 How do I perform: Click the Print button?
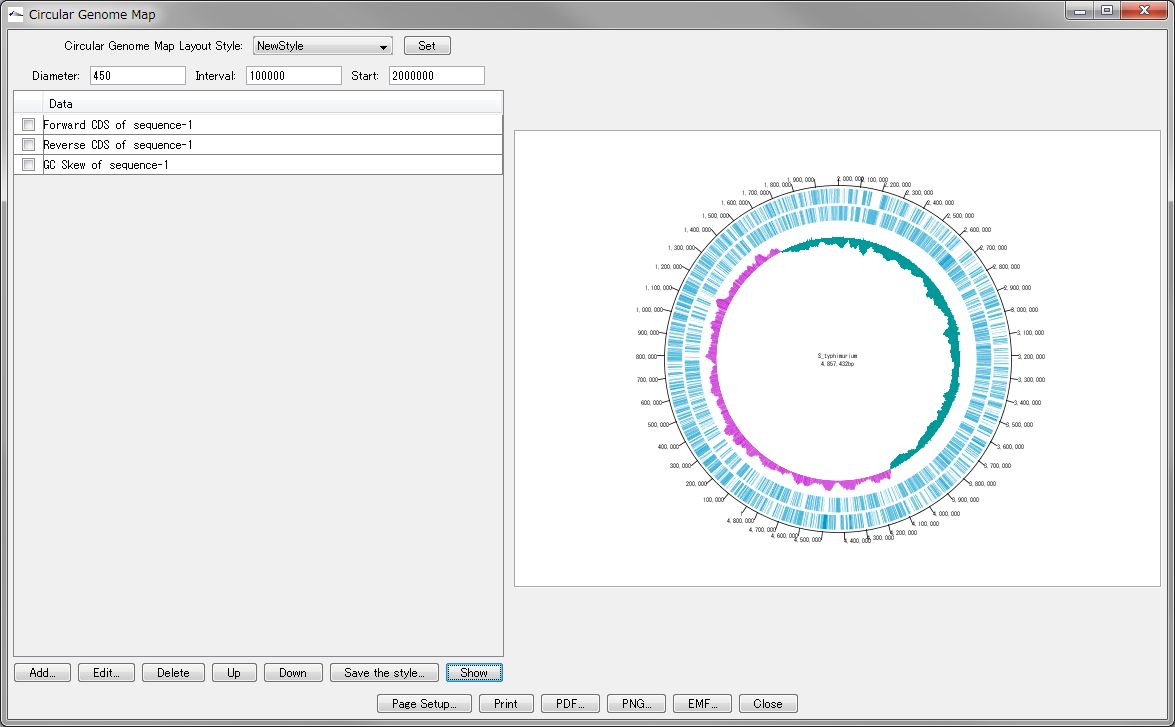click(506, 703)
